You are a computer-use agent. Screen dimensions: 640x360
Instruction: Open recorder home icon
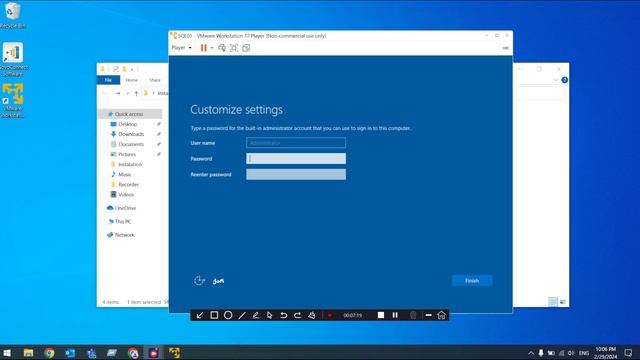click(x=442, y=315)
